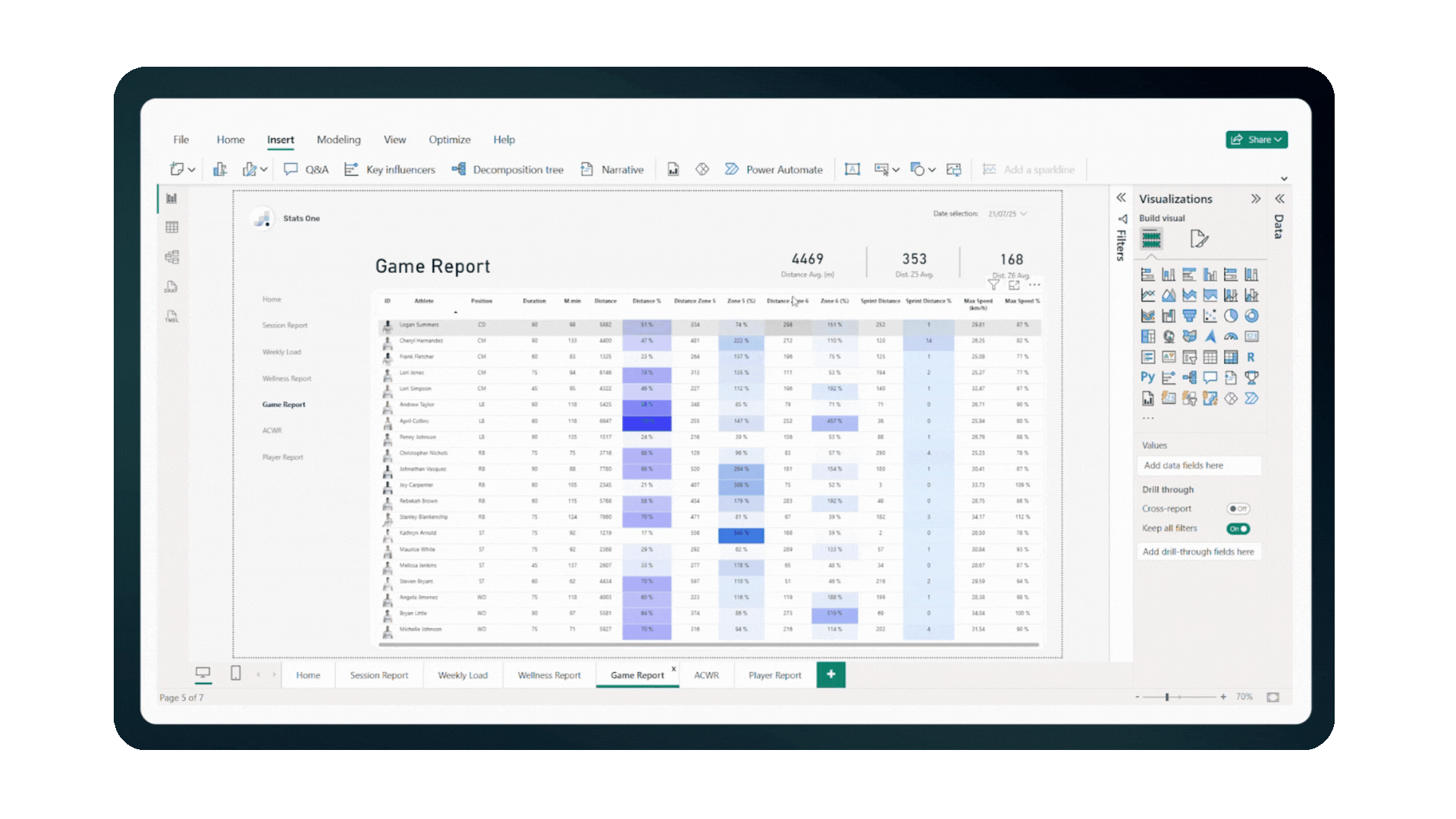1456x819 pixels.
Task: Open Model view in left sidebar
Action: click(172, 257)
